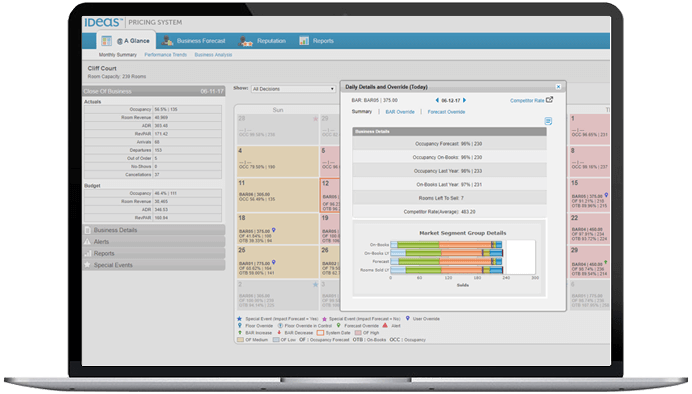692x394 pixels.
Task: Open the BAR Override link
Action: click(400, 112)
